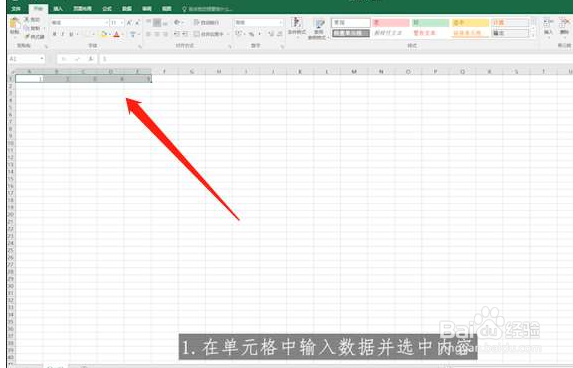
Task: Click the Delete cells icon
Action: coord(564,23)
